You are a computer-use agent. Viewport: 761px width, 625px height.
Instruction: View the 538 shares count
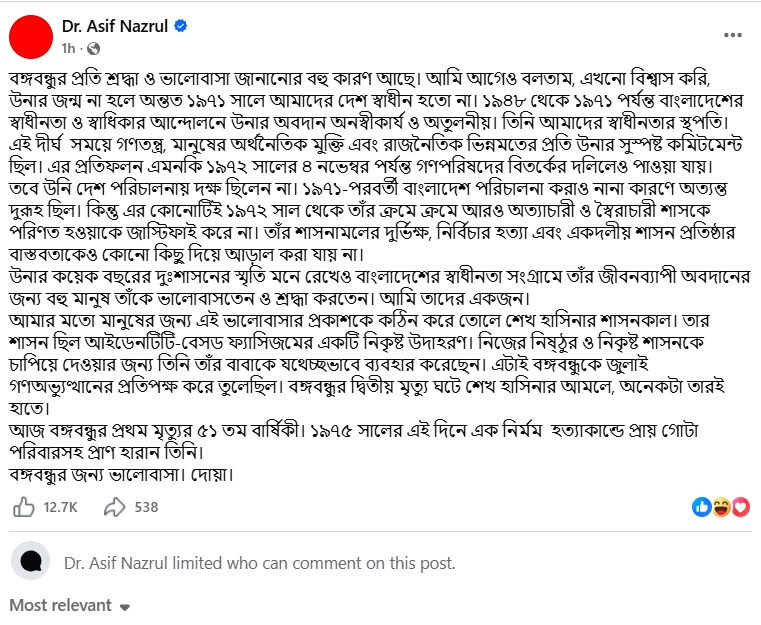click(x=146, y=507)
